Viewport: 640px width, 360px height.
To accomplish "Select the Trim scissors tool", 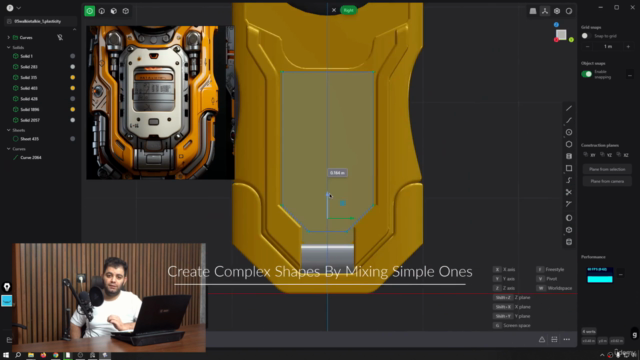I will click(569, 192).
